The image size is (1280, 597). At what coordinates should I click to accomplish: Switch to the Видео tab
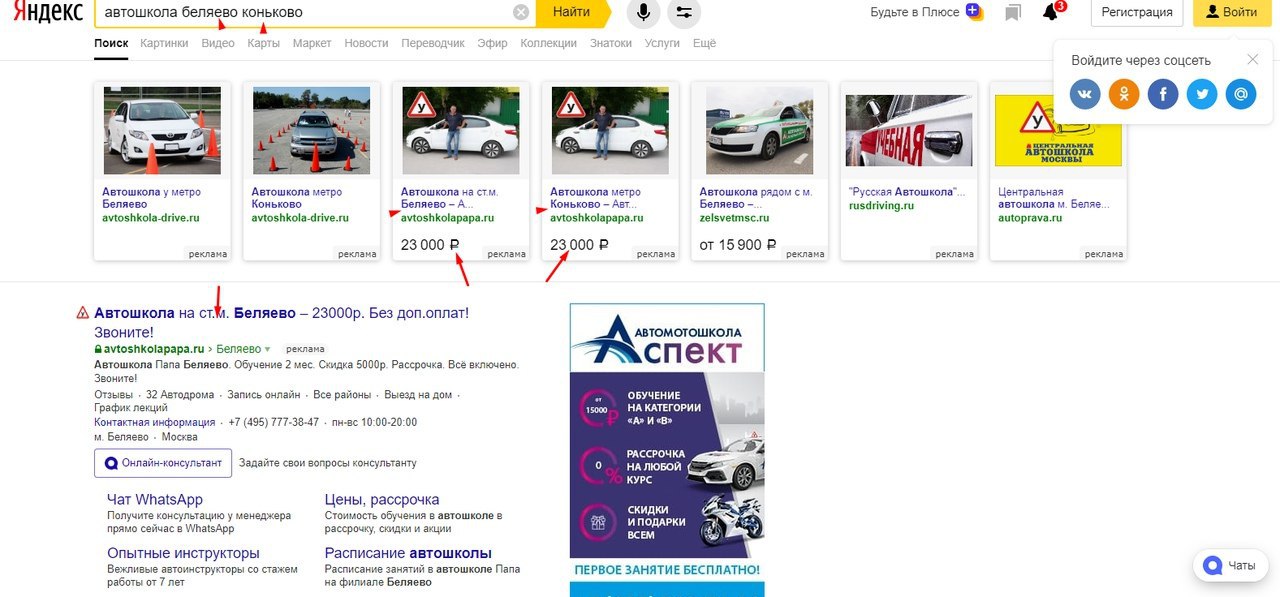pos(218,43)
